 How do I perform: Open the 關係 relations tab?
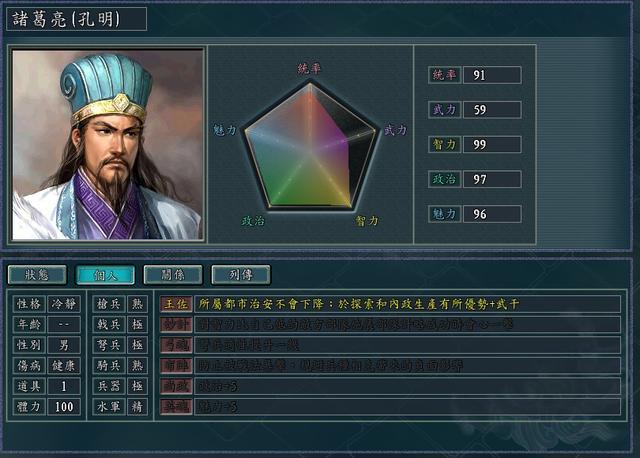(x=173, y=275)
